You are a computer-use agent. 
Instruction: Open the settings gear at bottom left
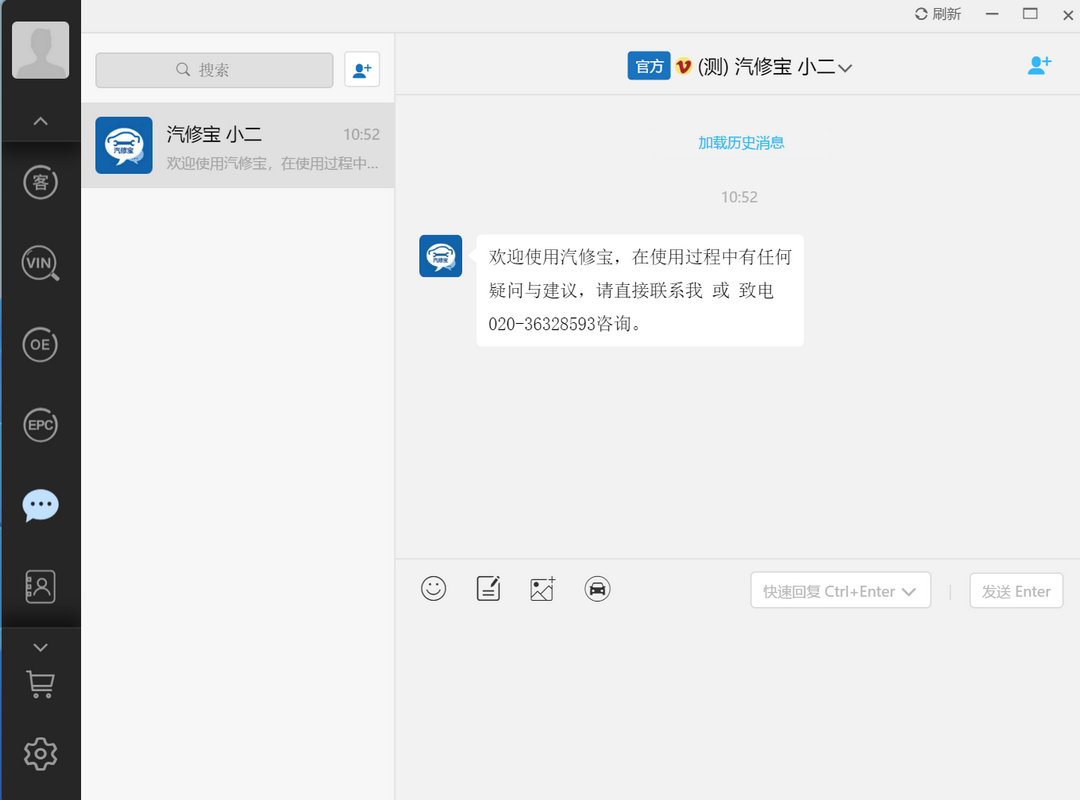(40, 753)
